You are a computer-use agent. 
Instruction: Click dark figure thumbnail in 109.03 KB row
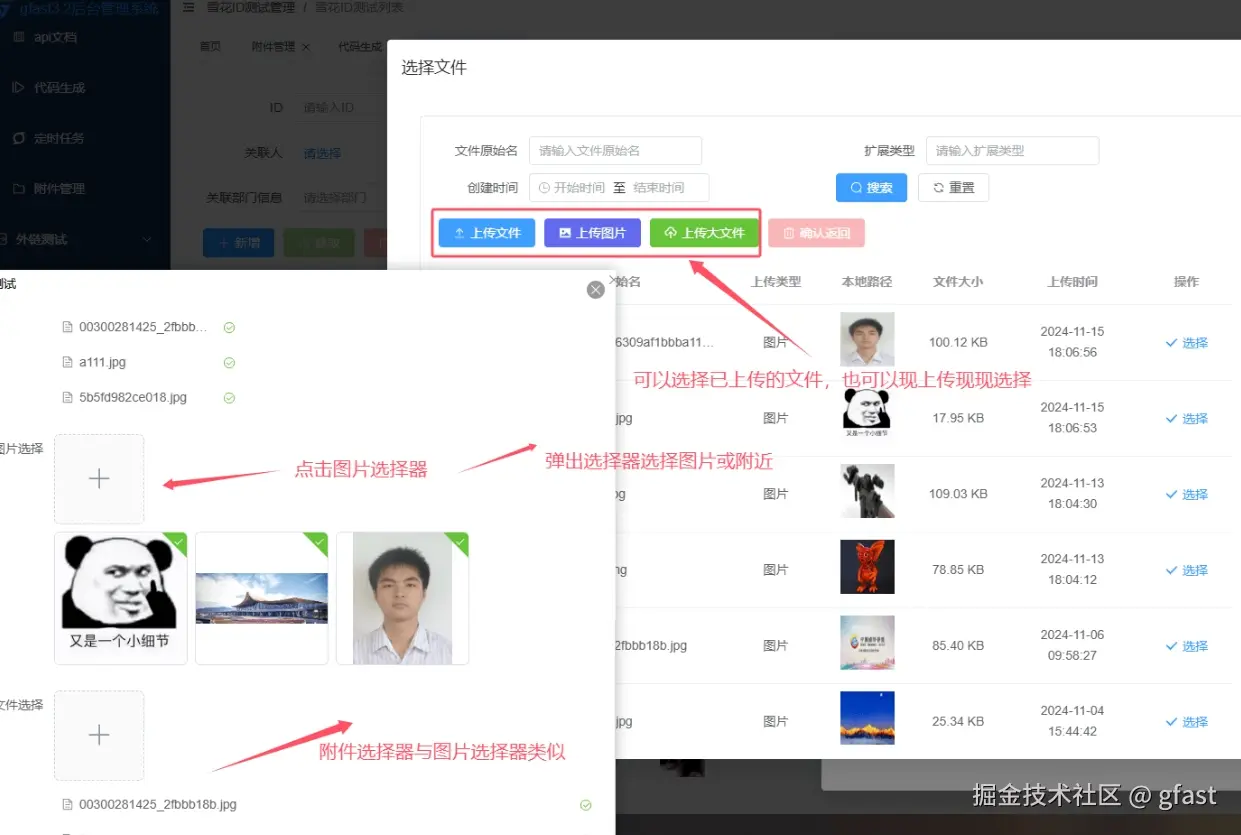(867, 491)
